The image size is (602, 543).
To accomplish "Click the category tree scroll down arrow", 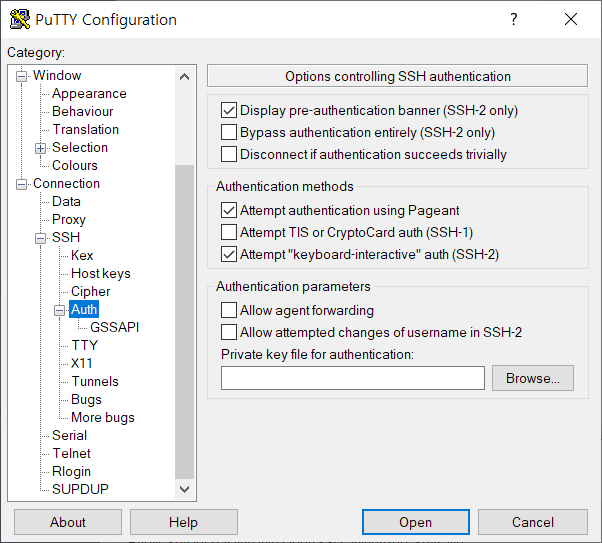I will (185, 489).
